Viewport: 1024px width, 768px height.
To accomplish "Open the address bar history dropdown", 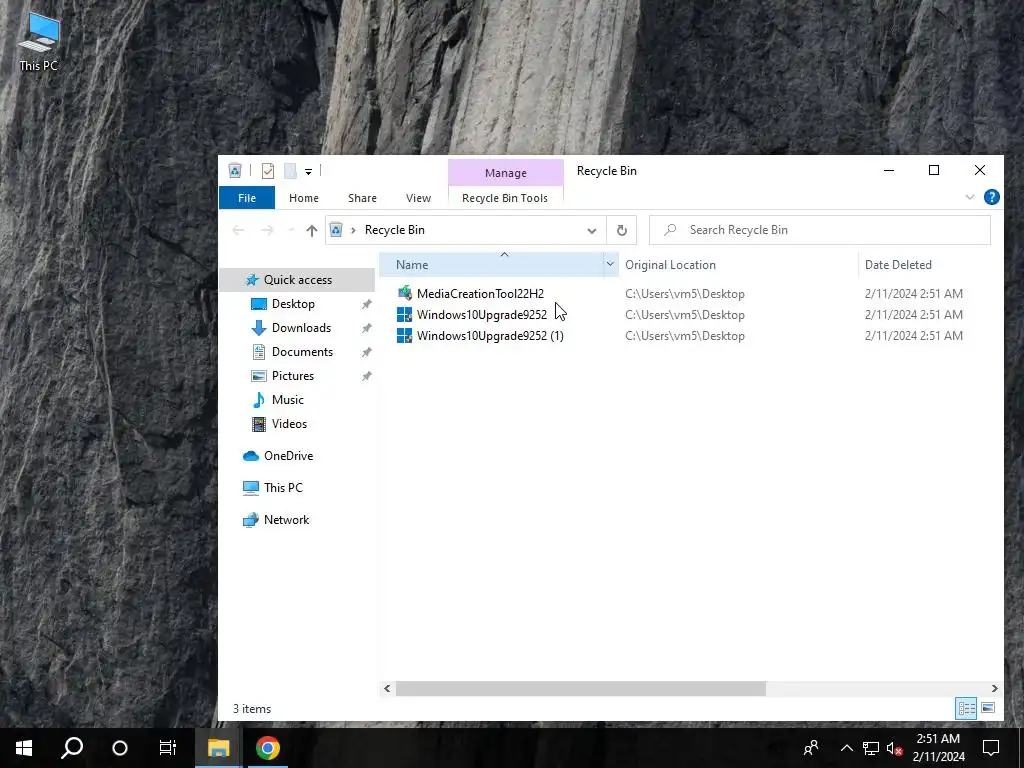I will [592, 231].
